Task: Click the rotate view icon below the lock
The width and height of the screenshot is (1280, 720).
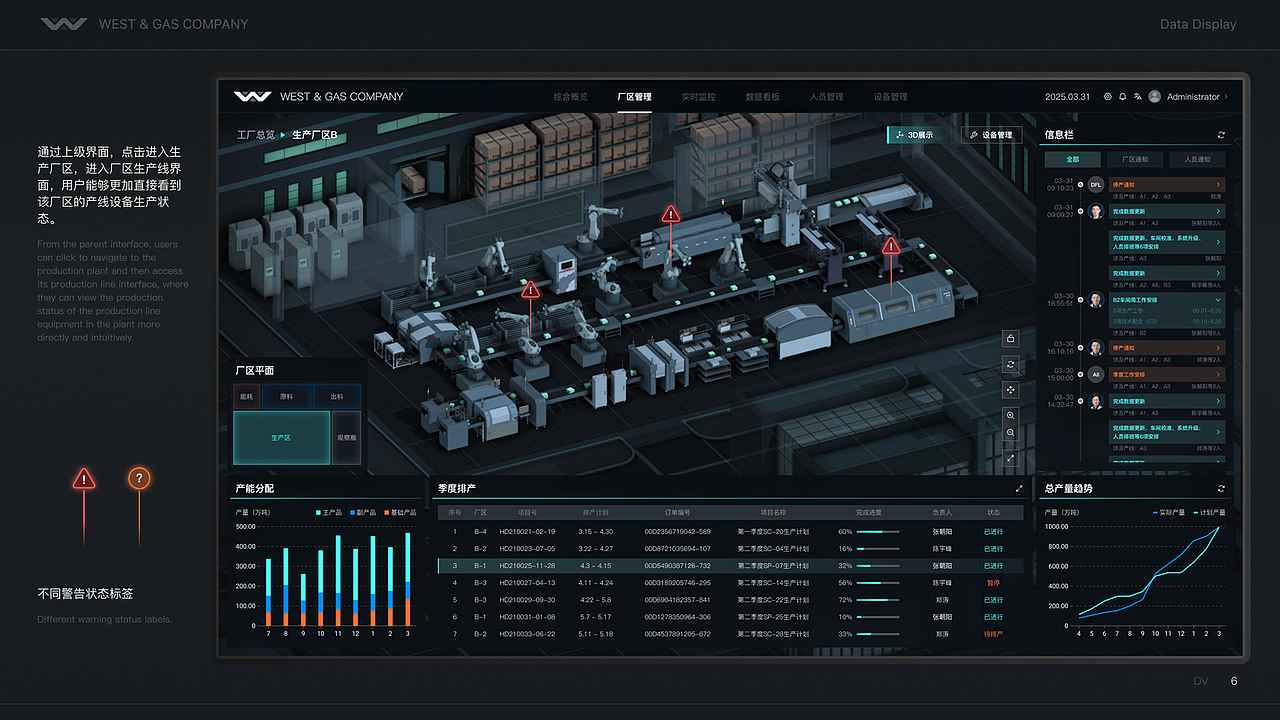Action: click(x=1011, y=365)
